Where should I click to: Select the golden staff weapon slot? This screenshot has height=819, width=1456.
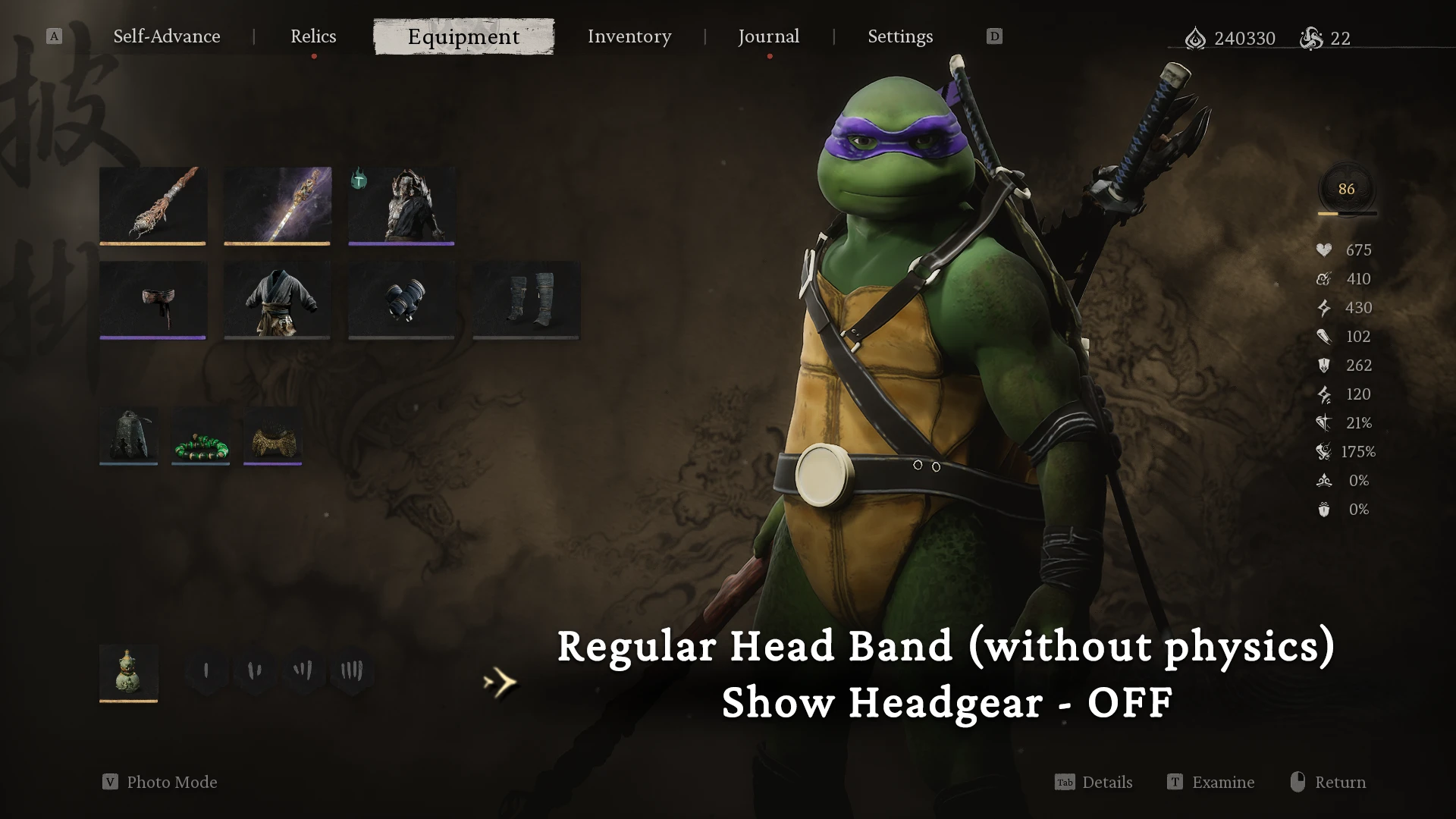tap(277, 206)
